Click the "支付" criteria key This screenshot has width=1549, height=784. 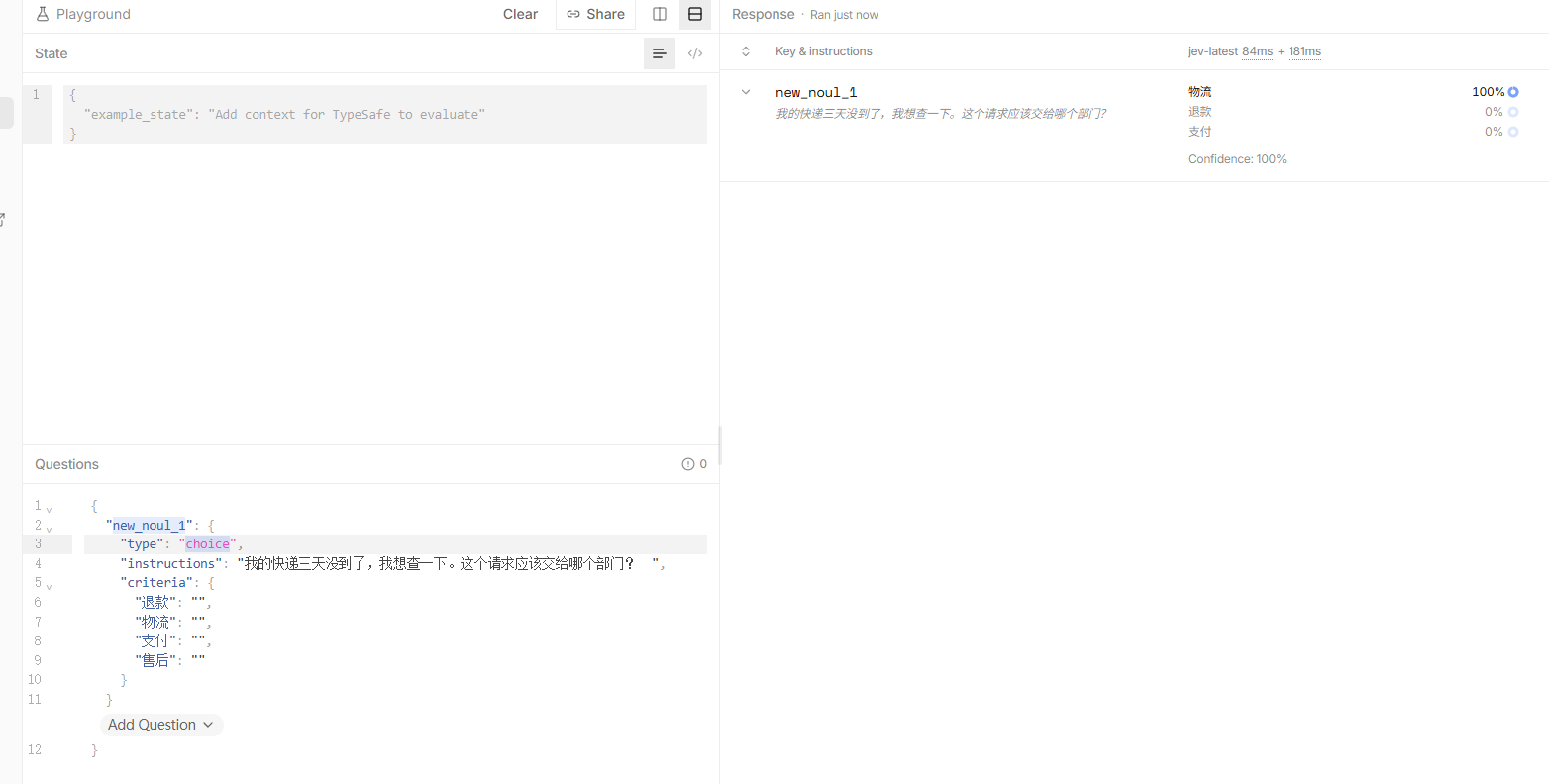[x=155, y=641]
